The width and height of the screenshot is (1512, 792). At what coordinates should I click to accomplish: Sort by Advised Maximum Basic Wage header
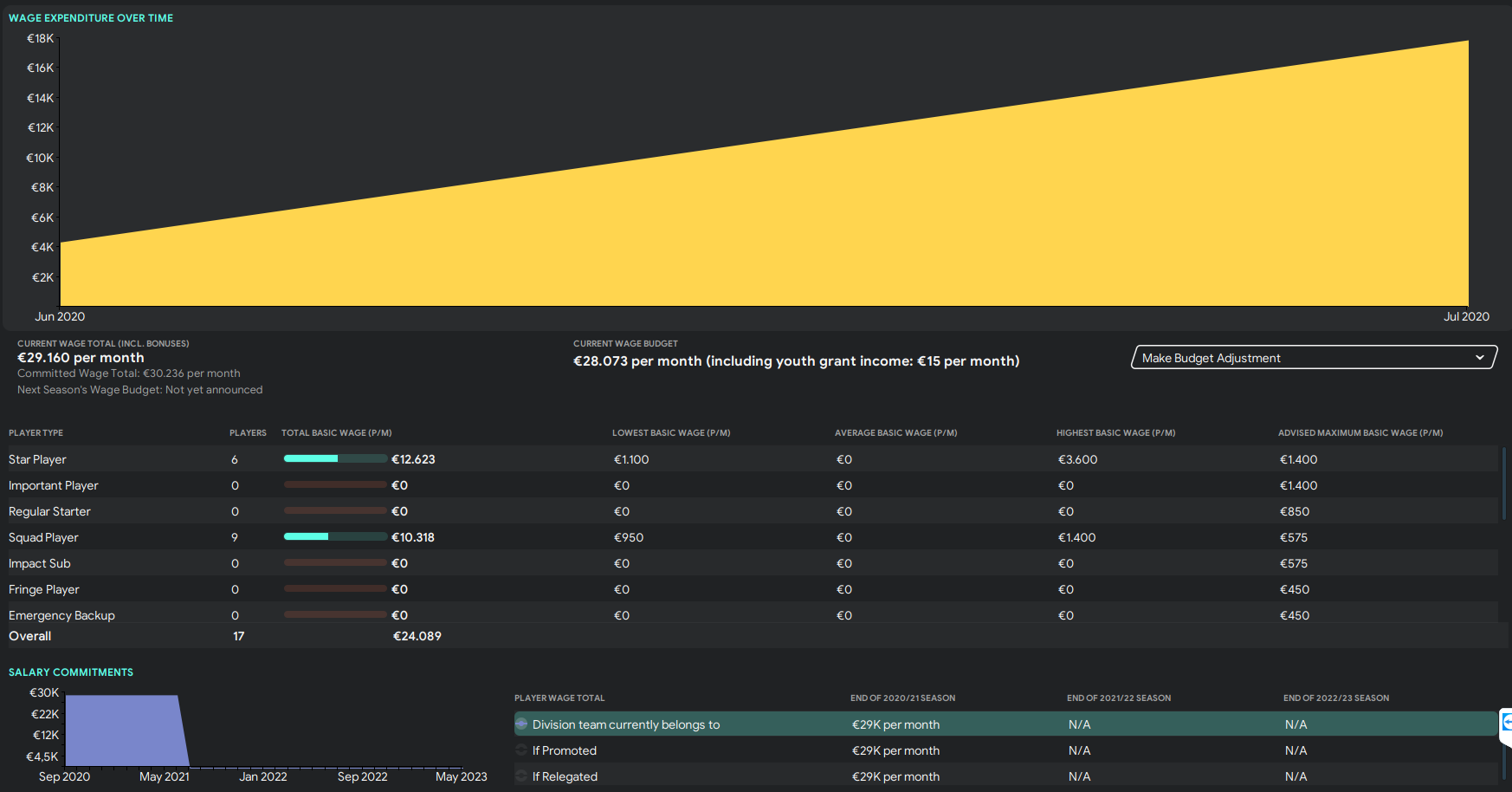(1360, 433)
